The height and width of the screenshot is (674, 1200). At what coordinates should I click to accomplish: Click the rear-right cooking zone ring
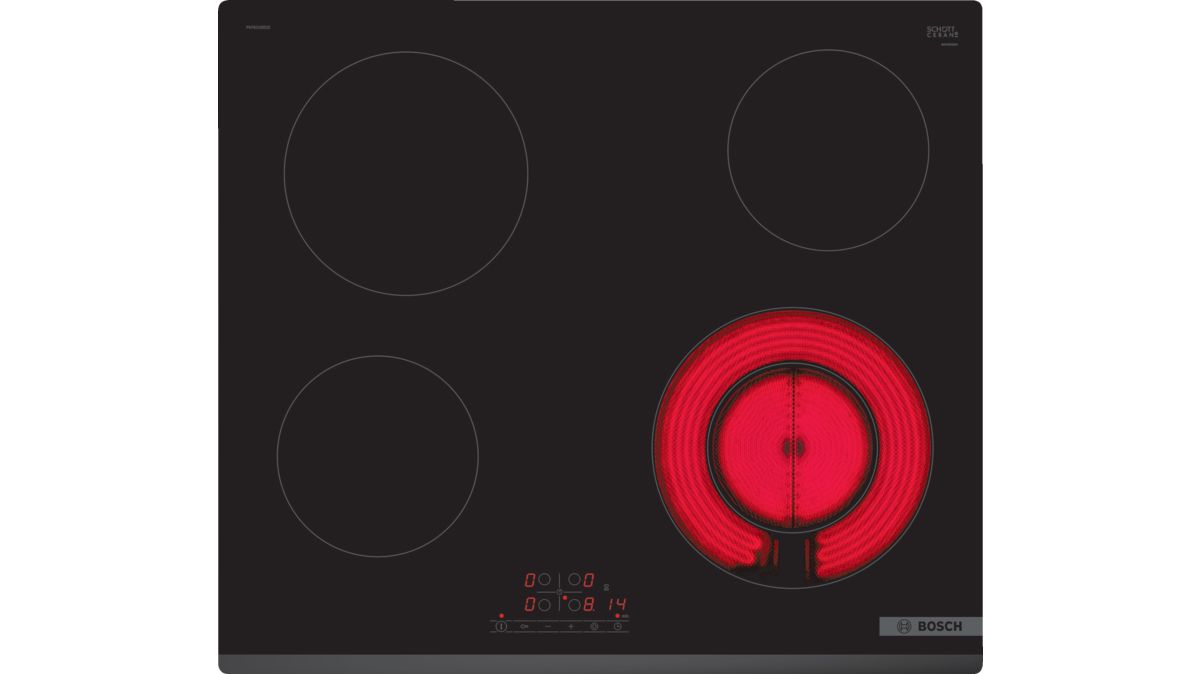click(x=827, y=150)
